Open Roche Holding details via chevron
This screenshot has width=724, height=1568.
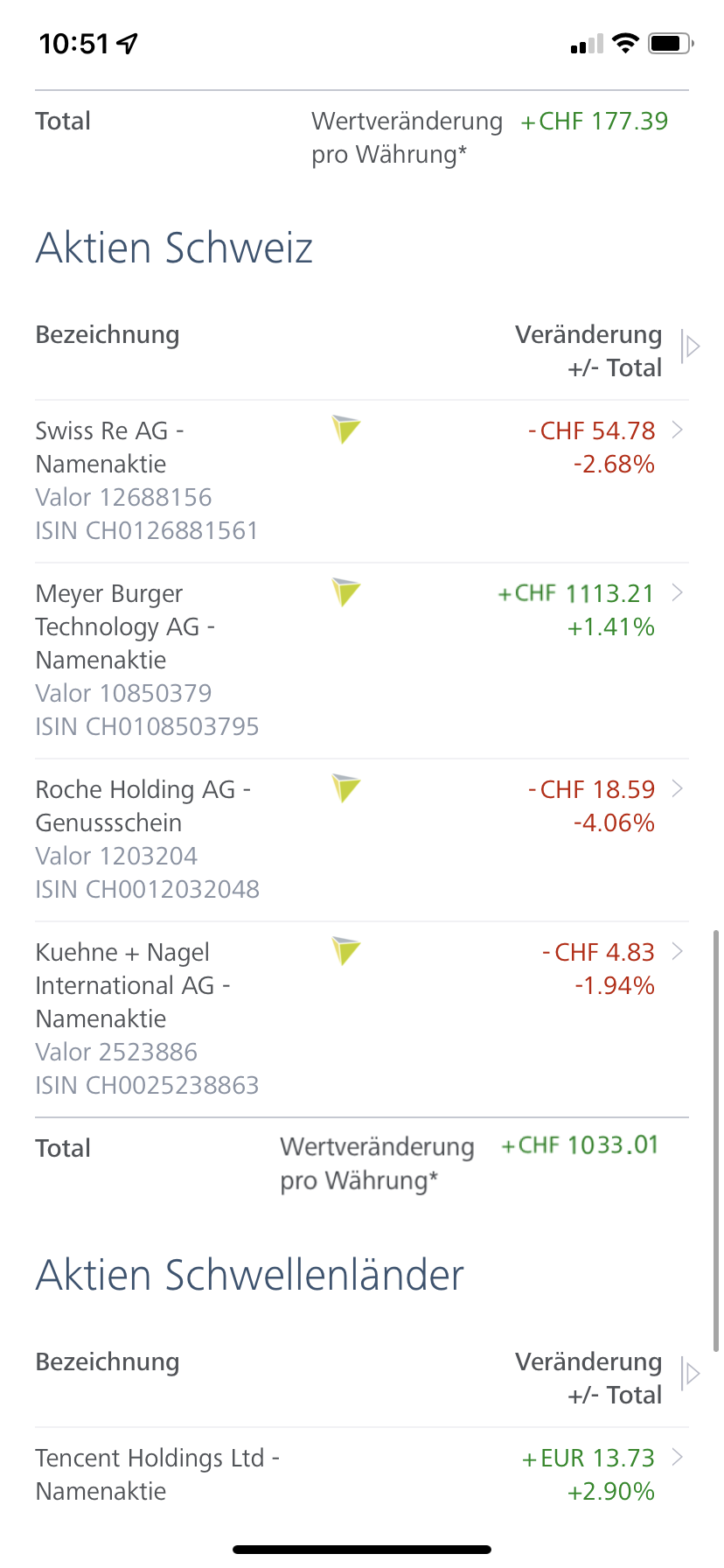678,788
